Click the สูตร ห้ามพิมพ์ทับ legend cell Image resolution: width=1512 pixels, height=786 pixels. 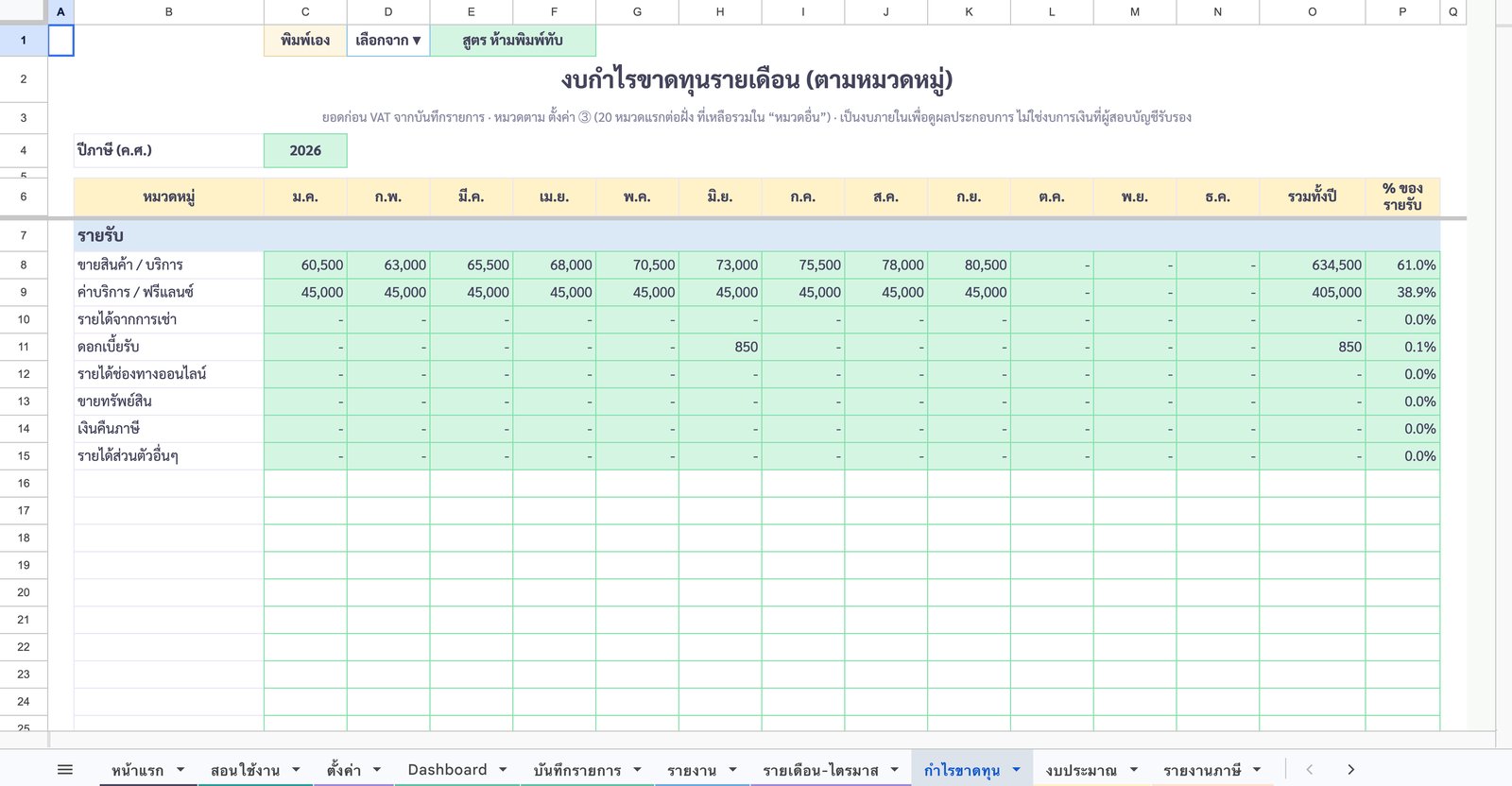tap(513, 41)
